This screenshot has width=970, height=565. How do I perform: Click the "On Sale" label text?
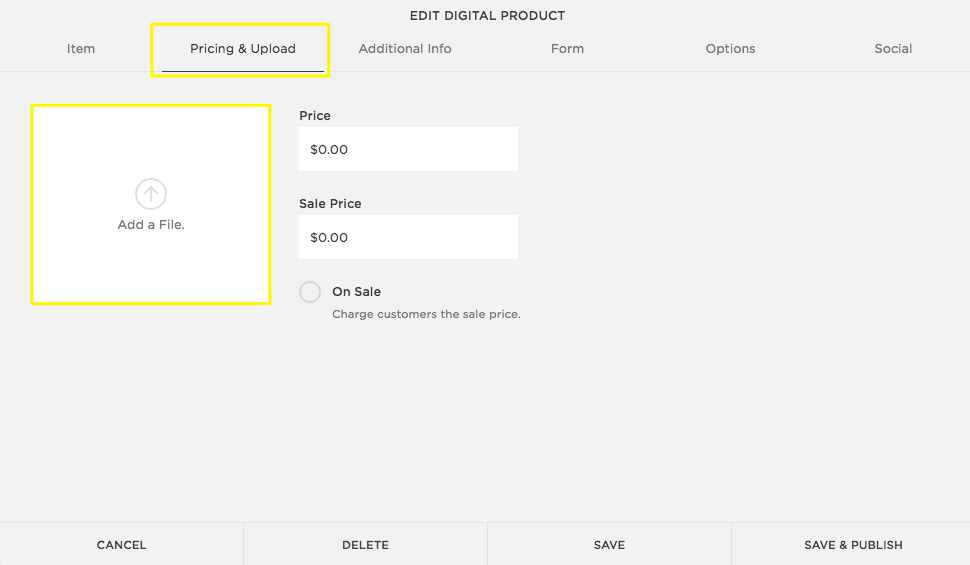click(356, 292)
